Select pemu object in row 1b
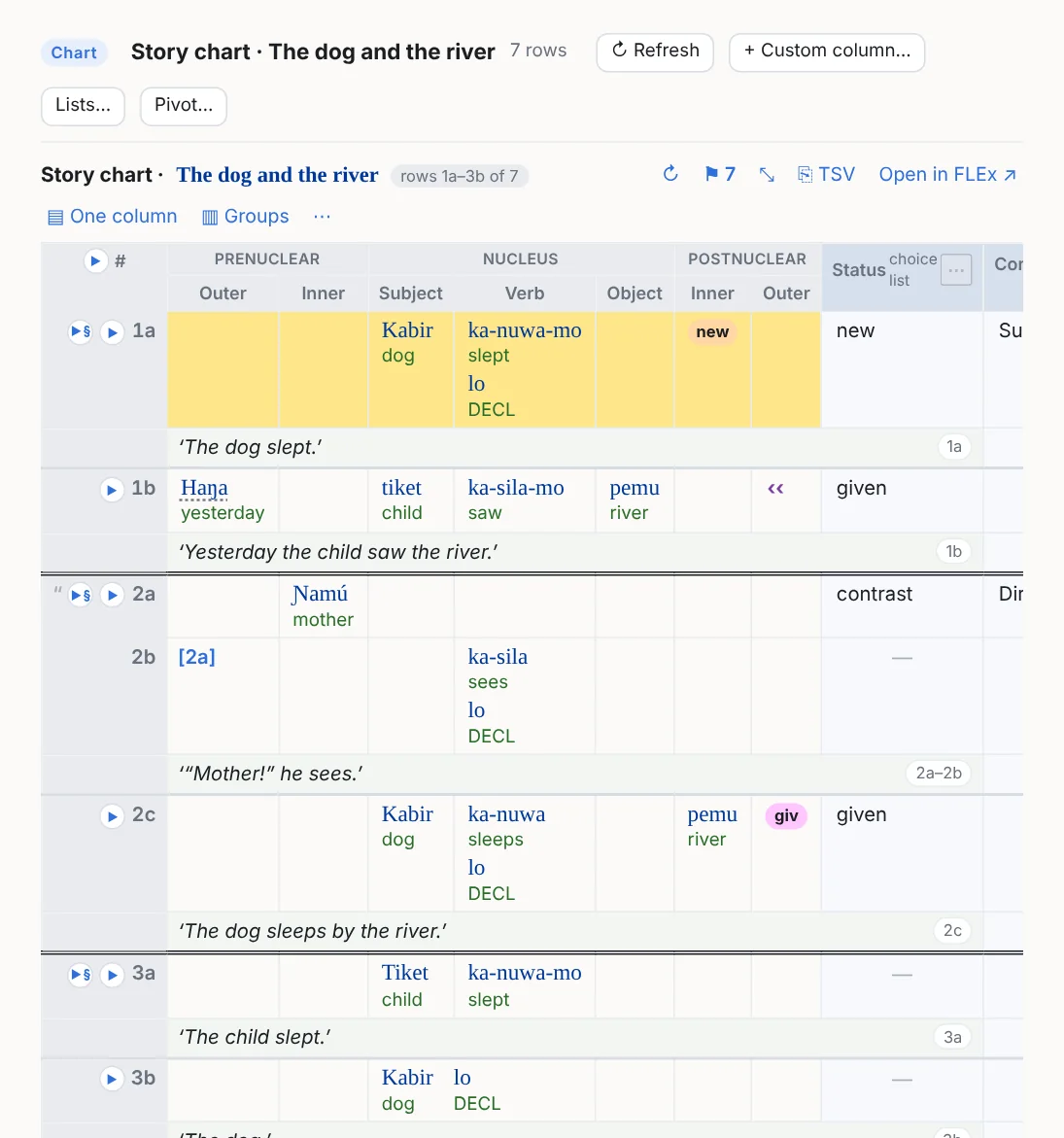Viewport: 1064px width, 1138px height. (x=635, y=488)
